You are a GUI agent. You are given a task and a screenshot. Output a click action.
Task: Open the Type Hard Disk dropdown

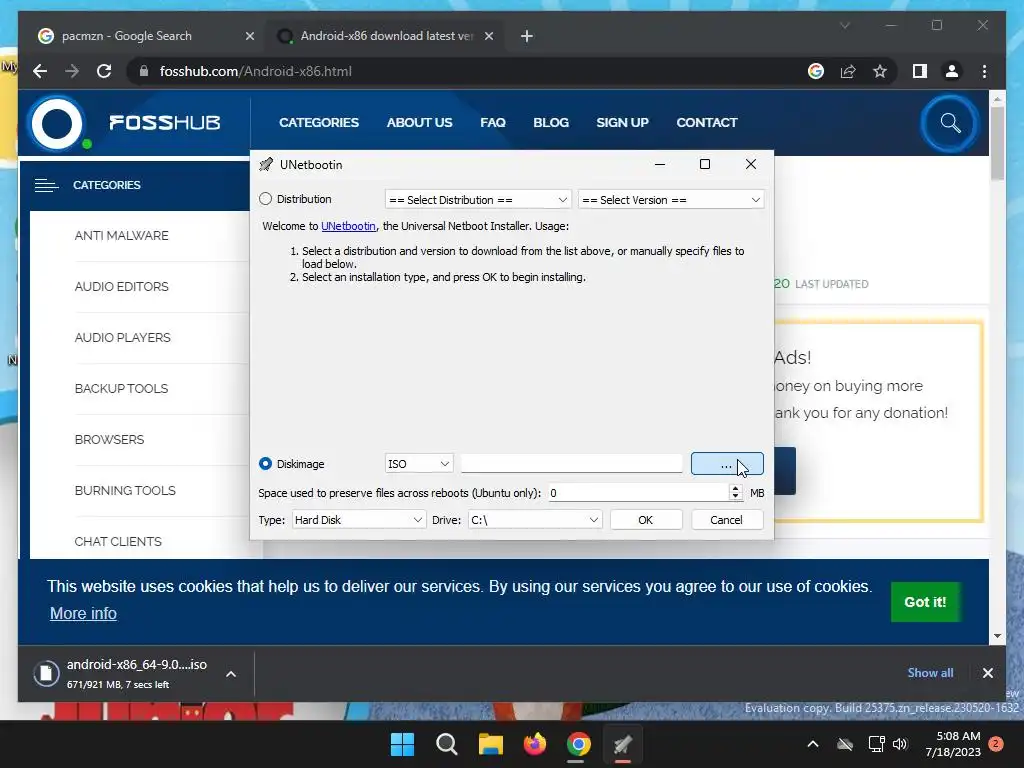pos(358,520)
